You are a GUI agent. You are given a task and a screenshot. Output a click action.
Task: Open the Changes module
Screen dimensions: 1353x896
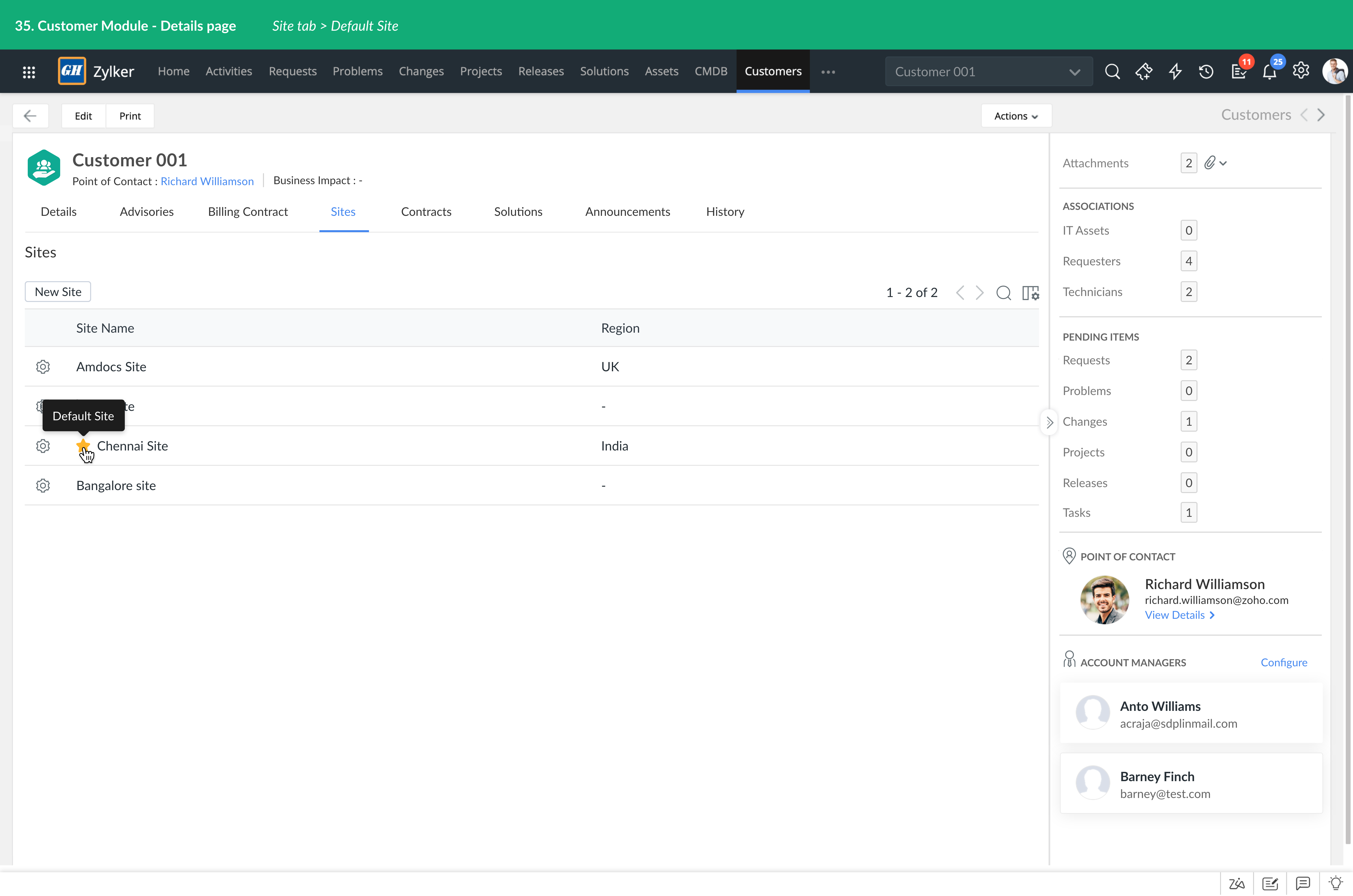point(421,72)
